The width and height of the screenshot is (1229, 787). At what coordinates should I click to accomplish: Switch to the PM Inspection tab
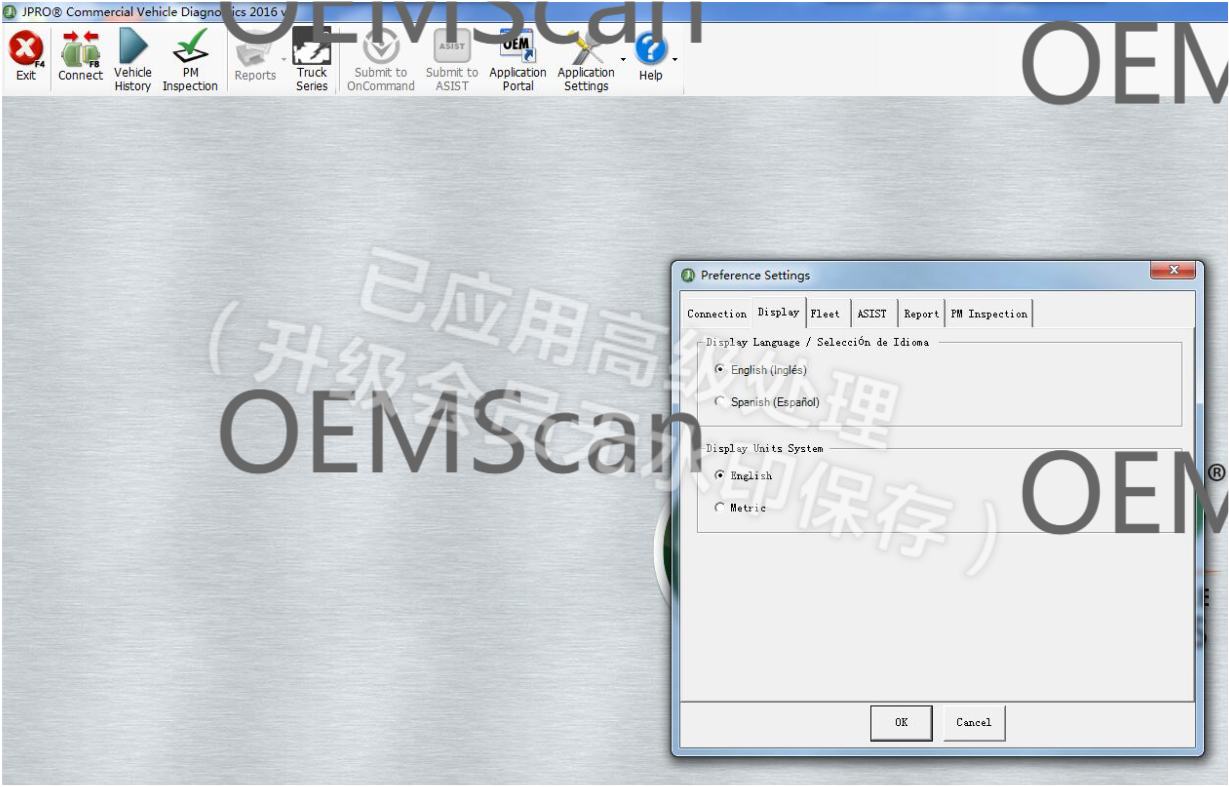click(x=989, y=314)
